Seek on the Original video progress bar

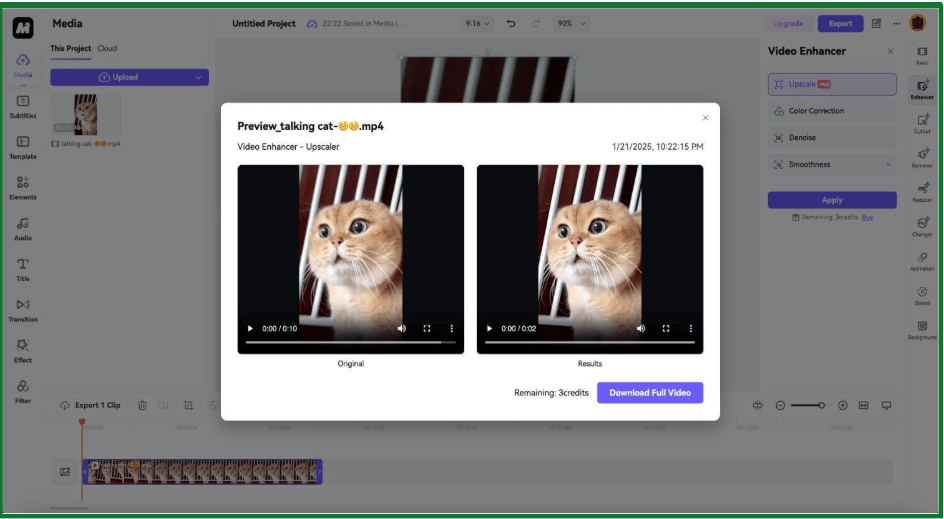[350, 342]
